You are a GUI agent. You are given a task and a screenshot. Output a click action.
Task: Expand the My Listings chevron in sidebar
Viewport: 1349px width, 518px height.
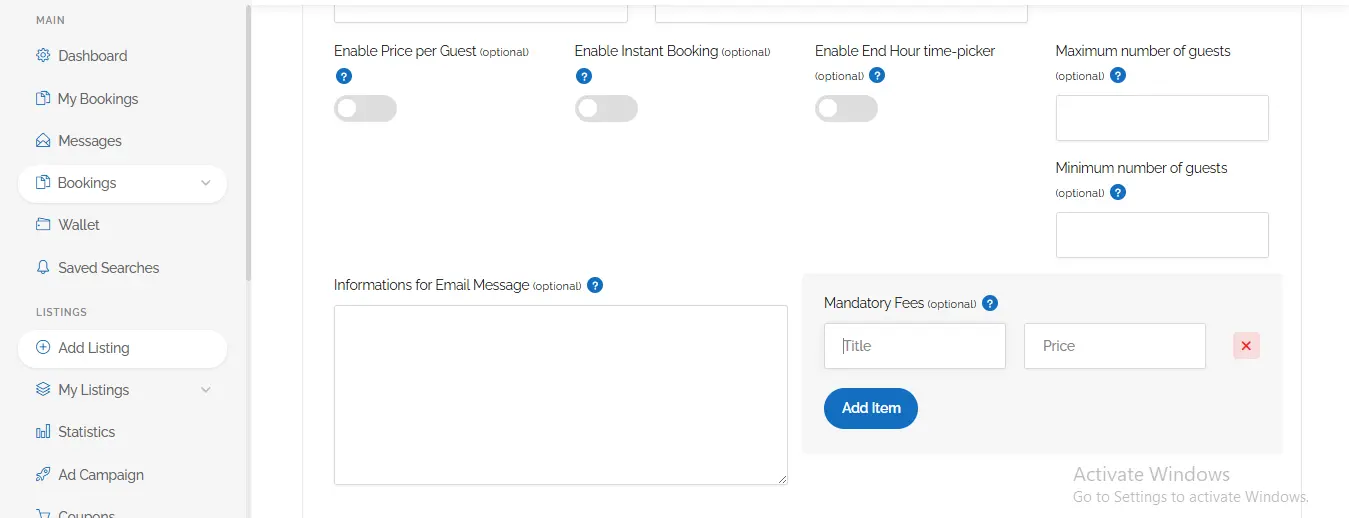206,390
